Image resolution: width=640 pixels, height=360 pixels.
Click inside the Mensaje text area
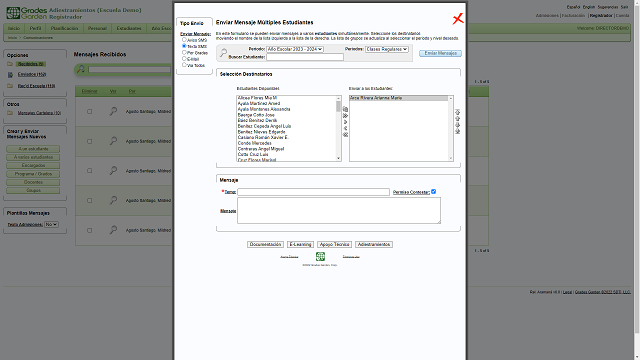tap(339, 211)
